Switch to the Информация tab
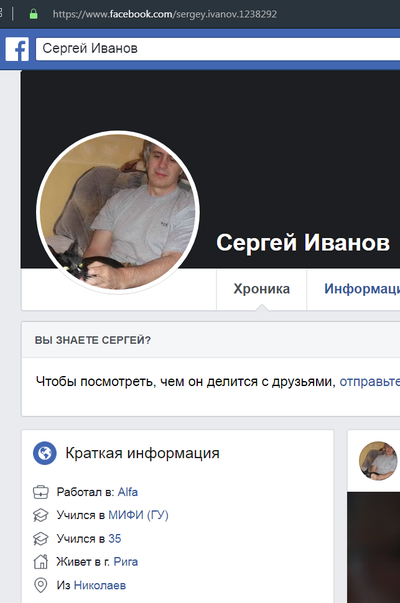The image size is (400, 603). 362,289
